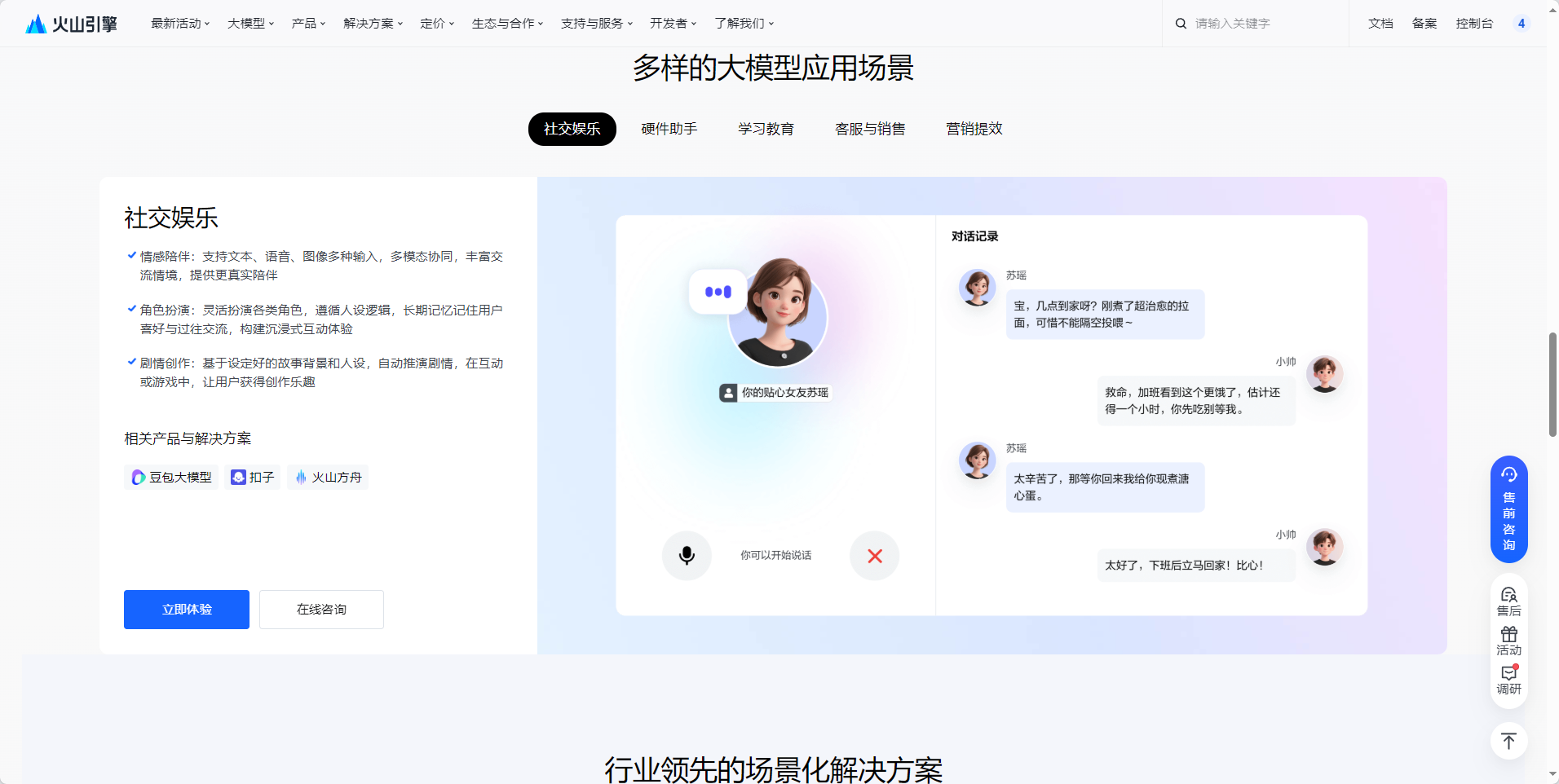This screenshot has width=1559, height=784.
Task: Click the 在线咨询 button
Action: [321, 610]
